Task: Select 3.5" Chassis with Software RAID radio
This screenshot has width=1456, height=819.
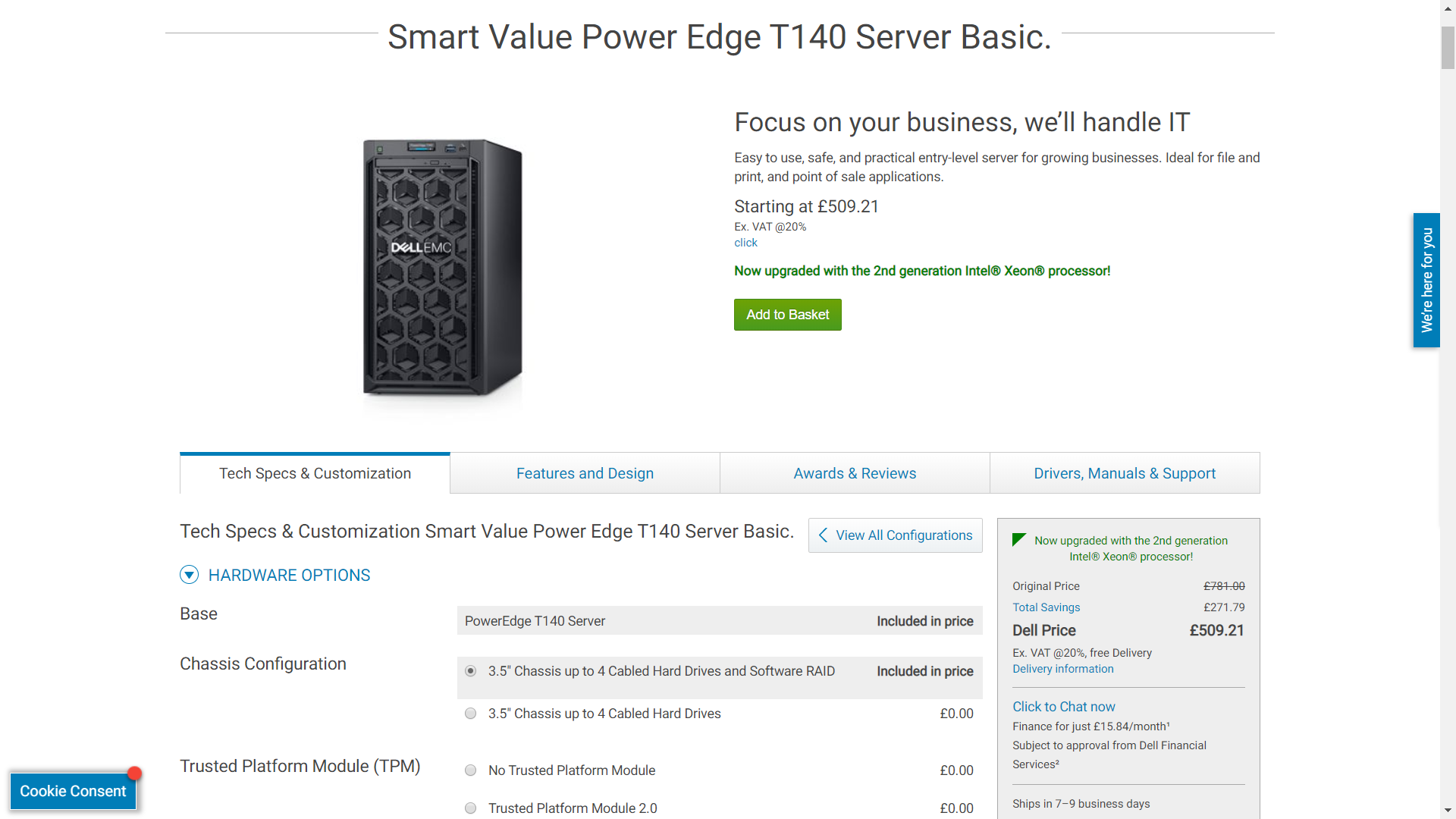Action: pyautogui.click(x=471, y=671)
